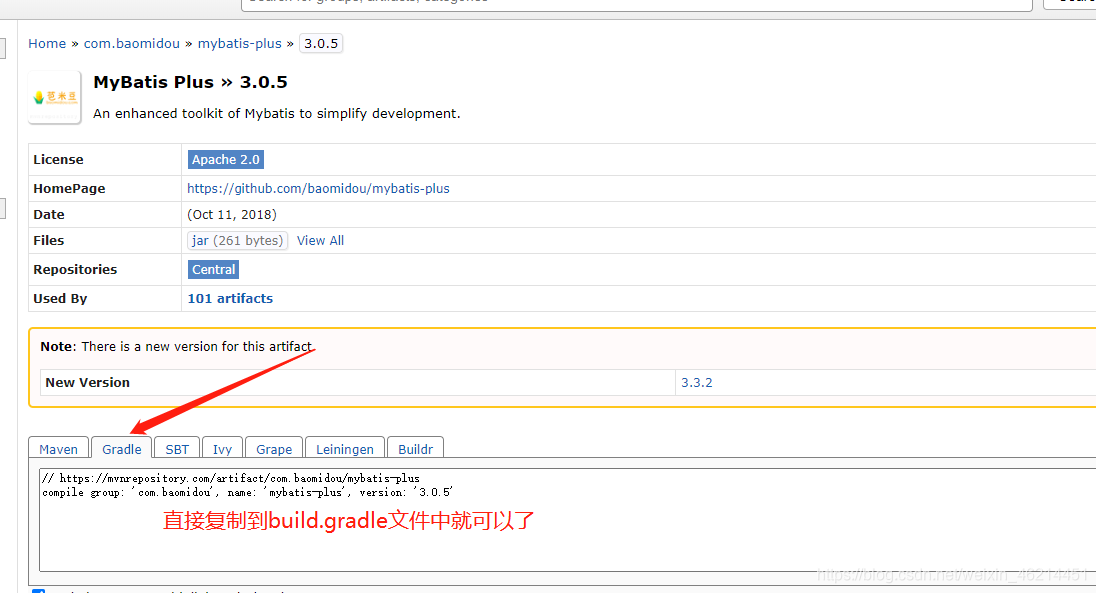Open the Ivy tab

coord(222,448)
